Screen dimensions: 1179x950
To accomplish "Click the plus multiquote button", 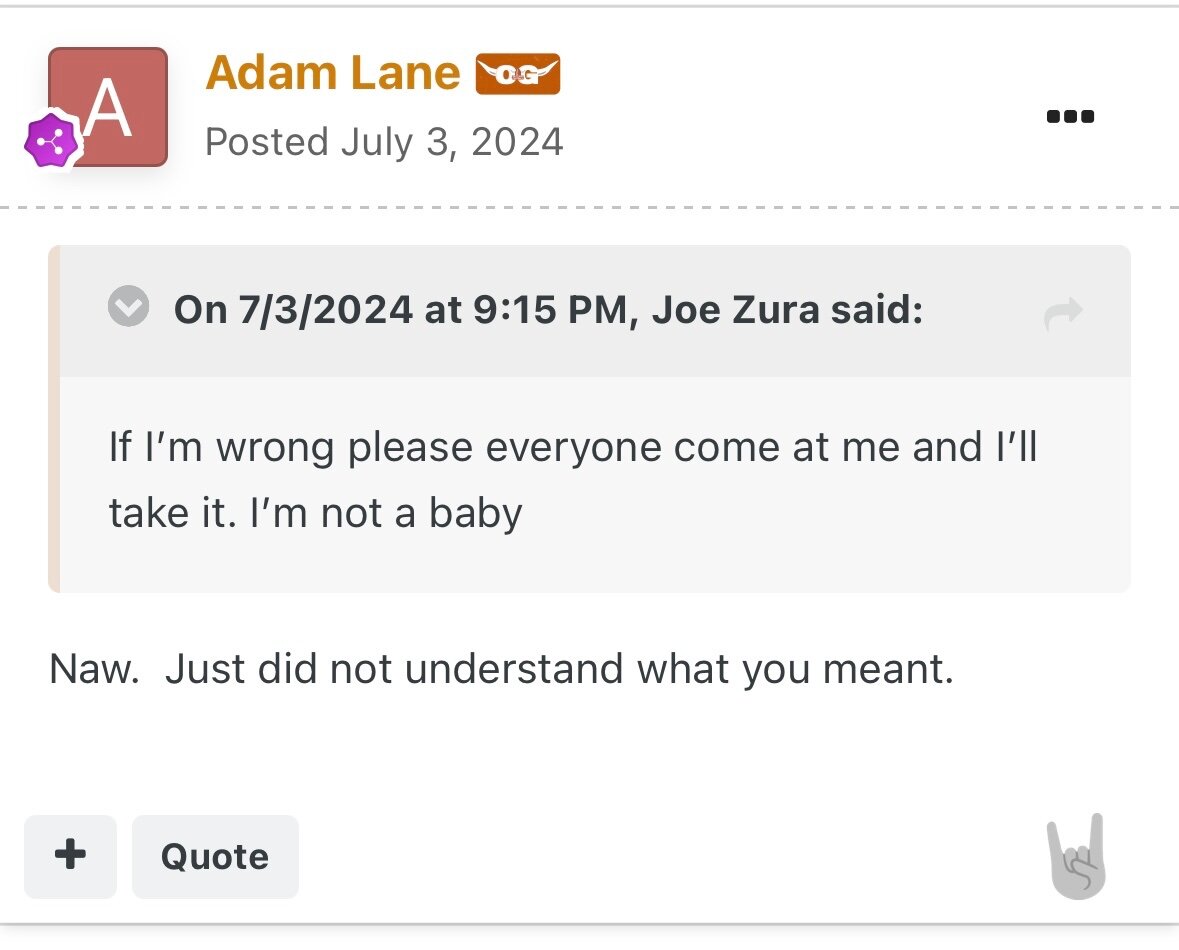I will (x=71, y=856).
